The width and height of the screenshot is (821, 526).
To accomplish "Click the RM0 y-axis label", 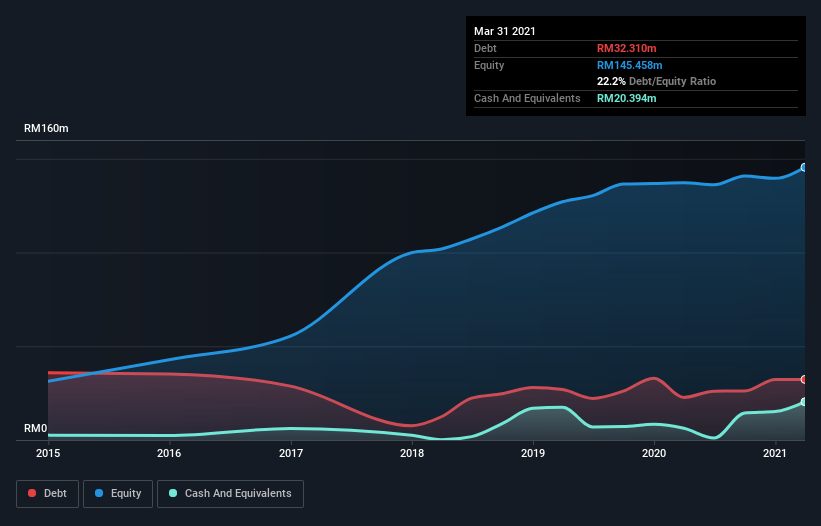I will pyautogui.click(x=36, y=429).
